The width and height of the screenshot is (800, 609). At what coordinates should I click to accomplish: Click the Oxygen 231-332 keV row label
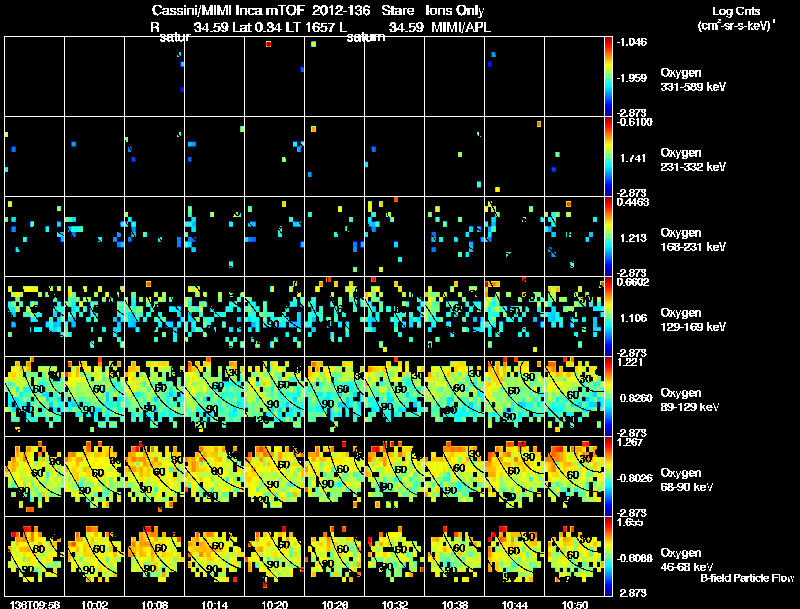click(693, 160)
